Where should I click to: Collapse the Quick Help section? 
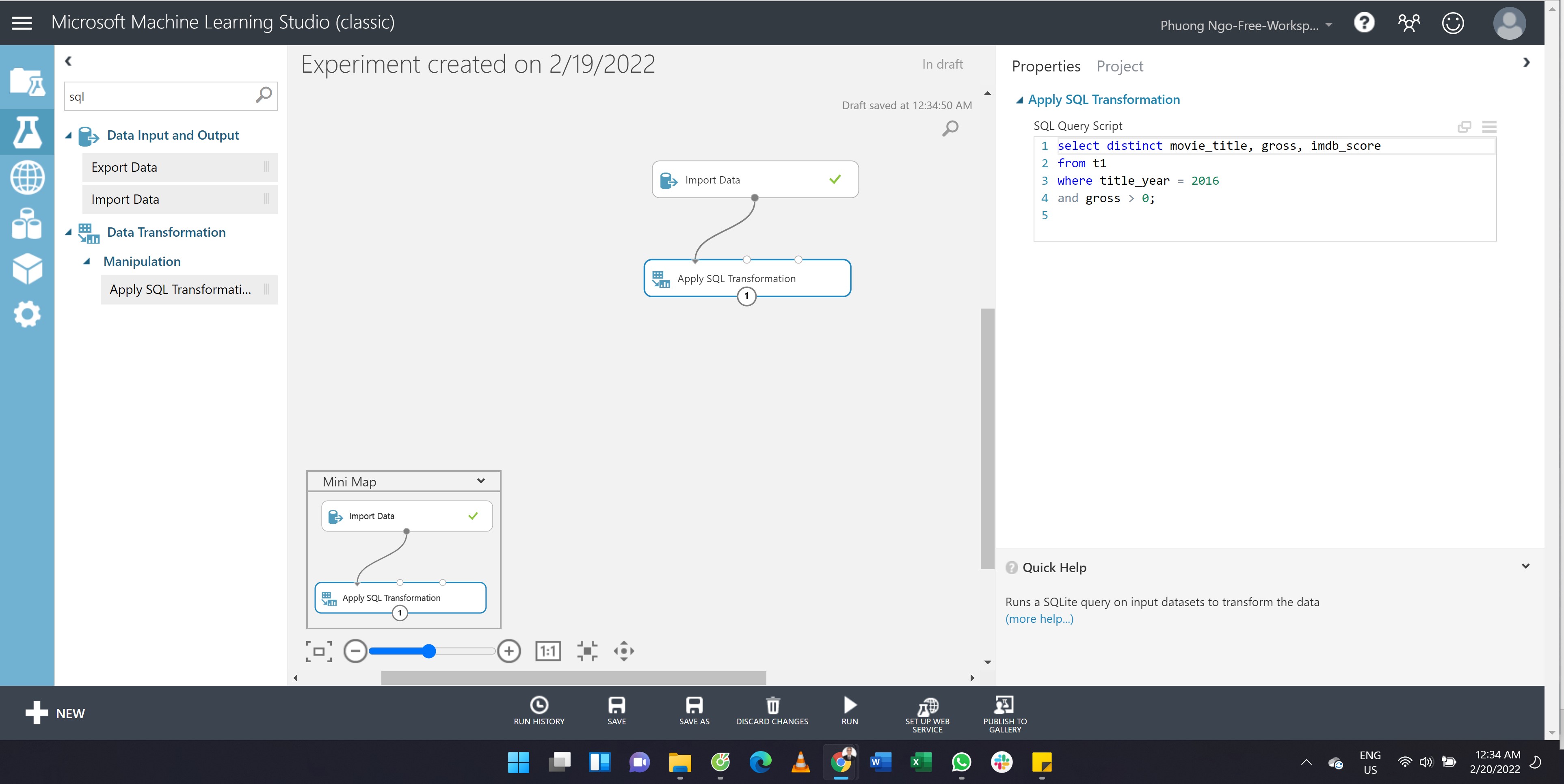pos(1526,566)
